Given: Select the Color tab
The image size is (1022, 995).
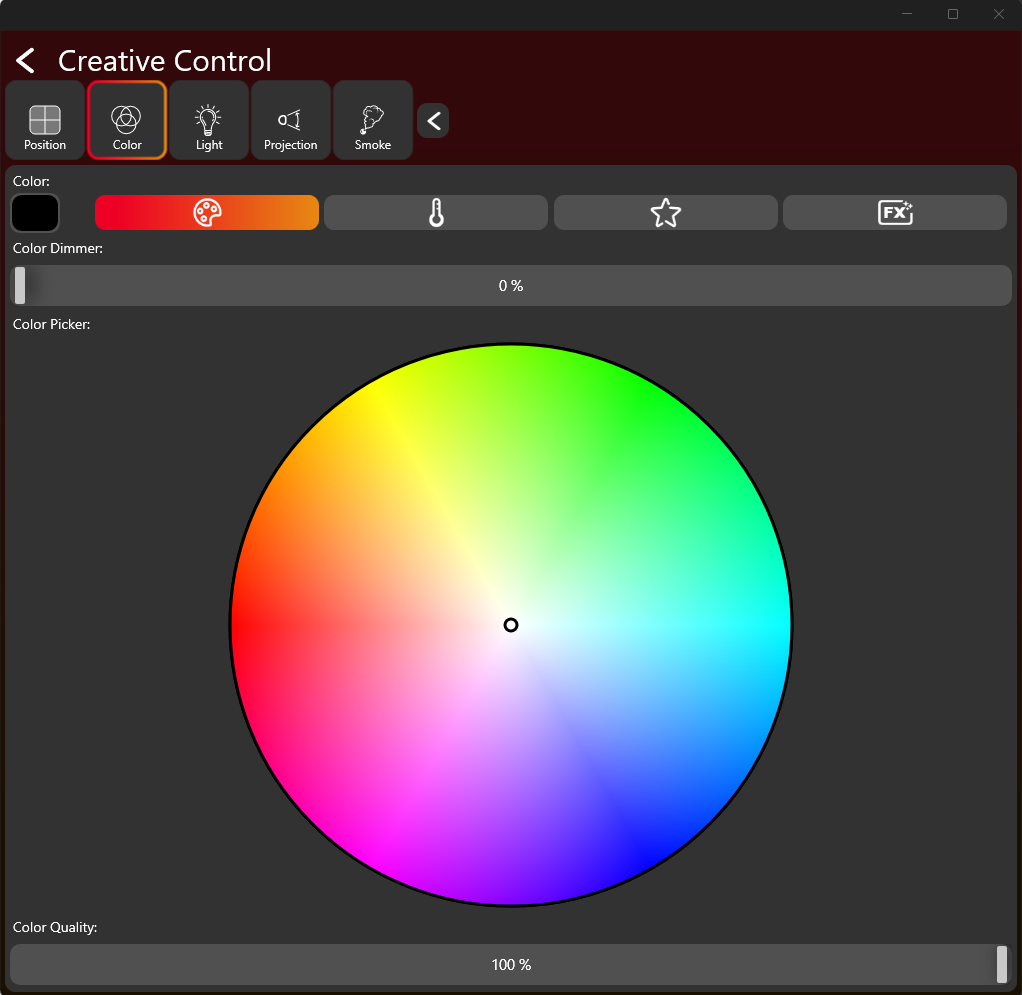Looking at the screenshot, I should pos(127,121).
